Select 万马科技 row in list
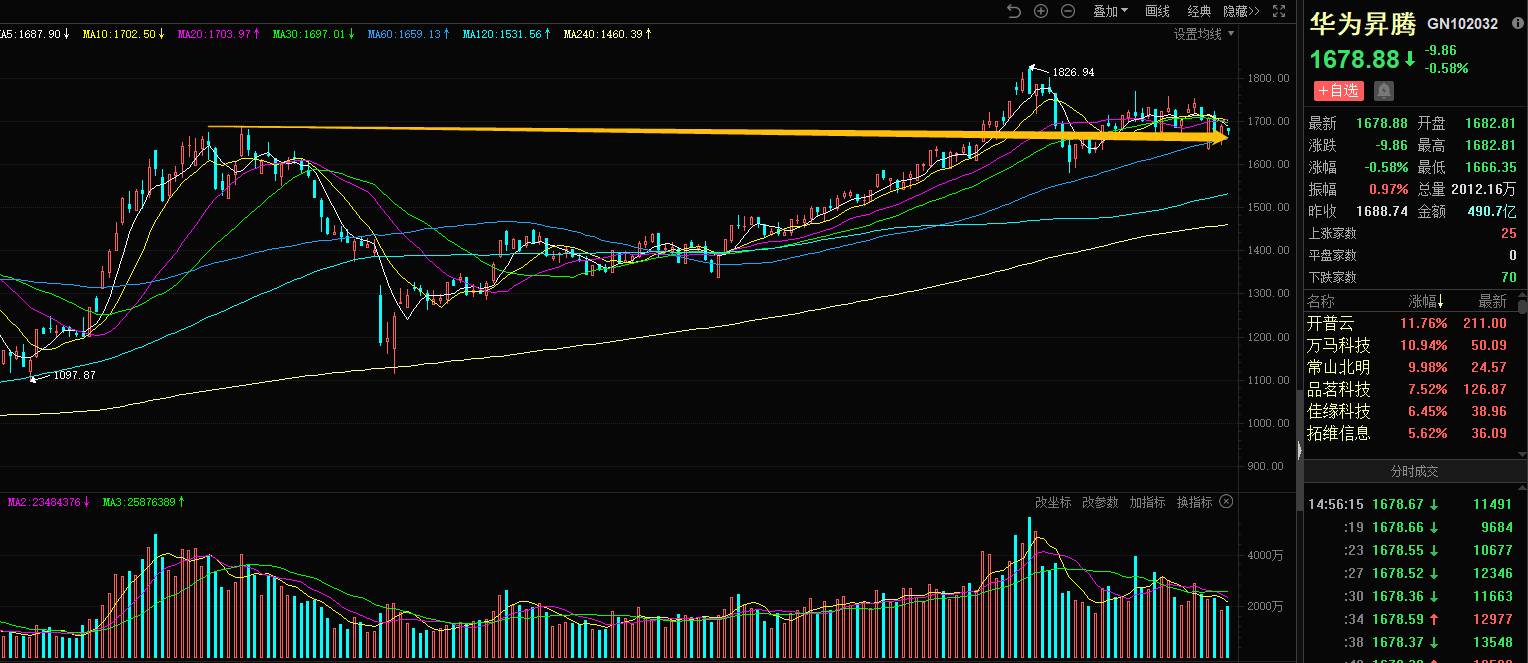The image size is (1528, 663). pyautogui.click(x=1410, y=345)
